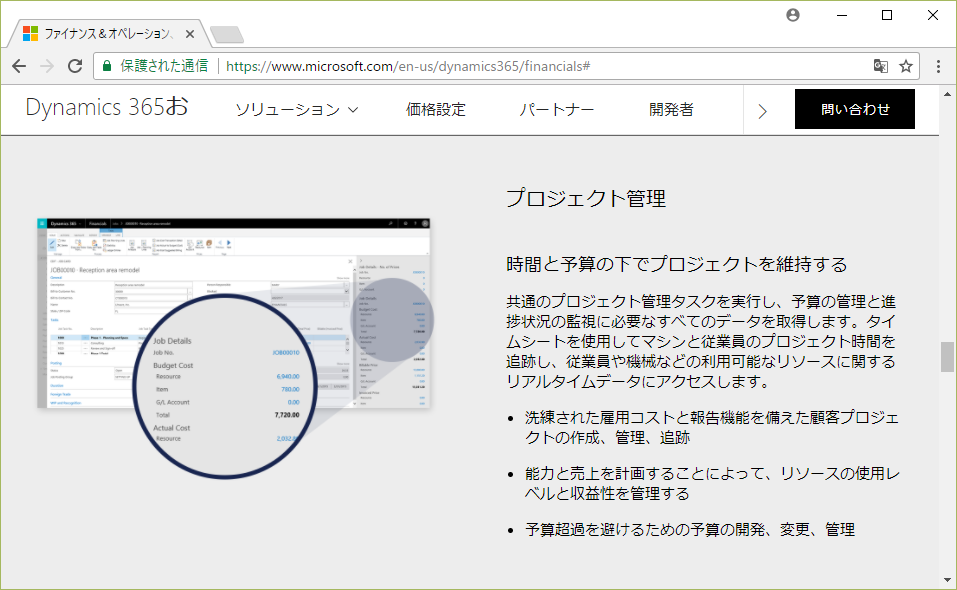
Task: Click the bullet text starting 洗練された雇用コスト
Action: click(712, 428)
